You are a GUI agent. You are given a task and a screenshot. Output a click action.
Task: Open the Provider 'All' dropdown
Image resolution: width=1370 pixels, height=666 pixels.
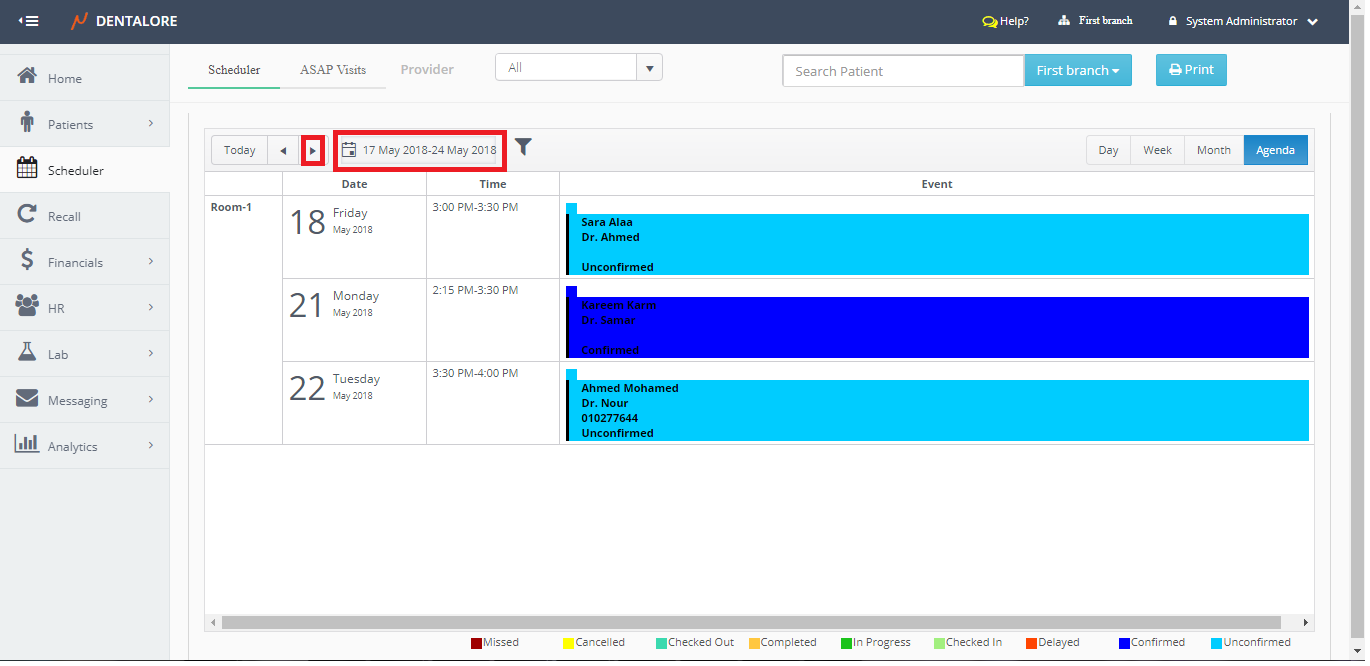tap(578, 68)
